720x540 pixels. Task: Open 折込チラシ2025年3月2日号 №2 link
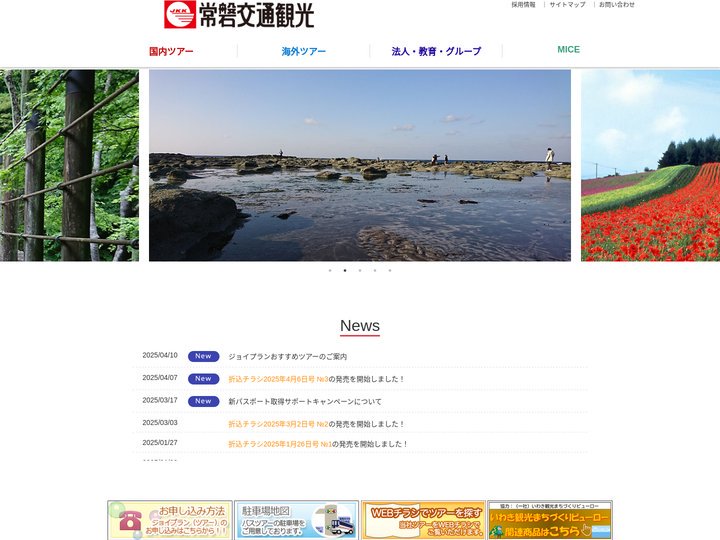pyautogui.click(x=278, y=424)
